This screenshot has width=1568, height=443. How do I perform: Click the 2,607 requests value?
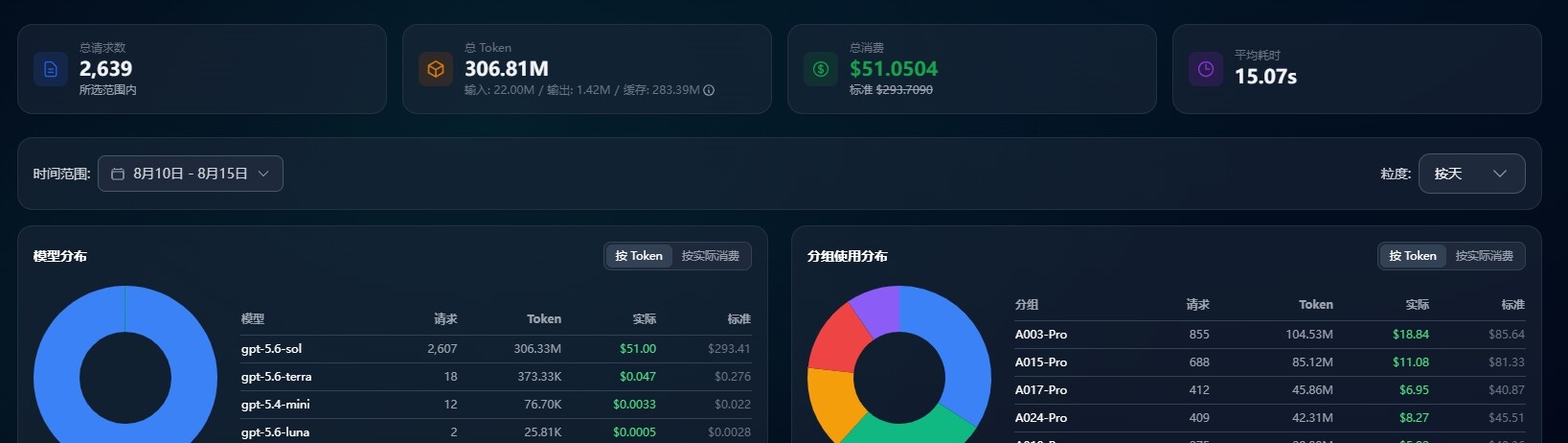pos(443,349)
